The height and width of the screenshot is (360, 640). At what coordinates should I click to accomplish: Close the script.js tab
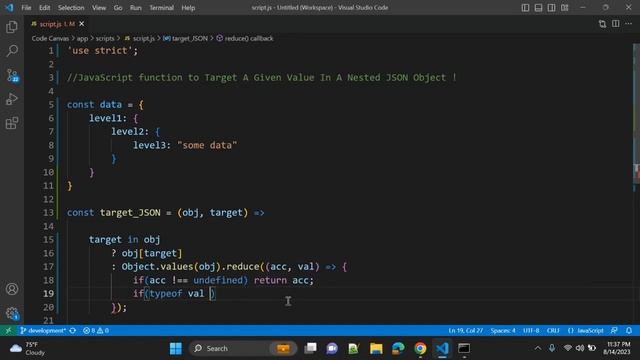coord(82,24)
